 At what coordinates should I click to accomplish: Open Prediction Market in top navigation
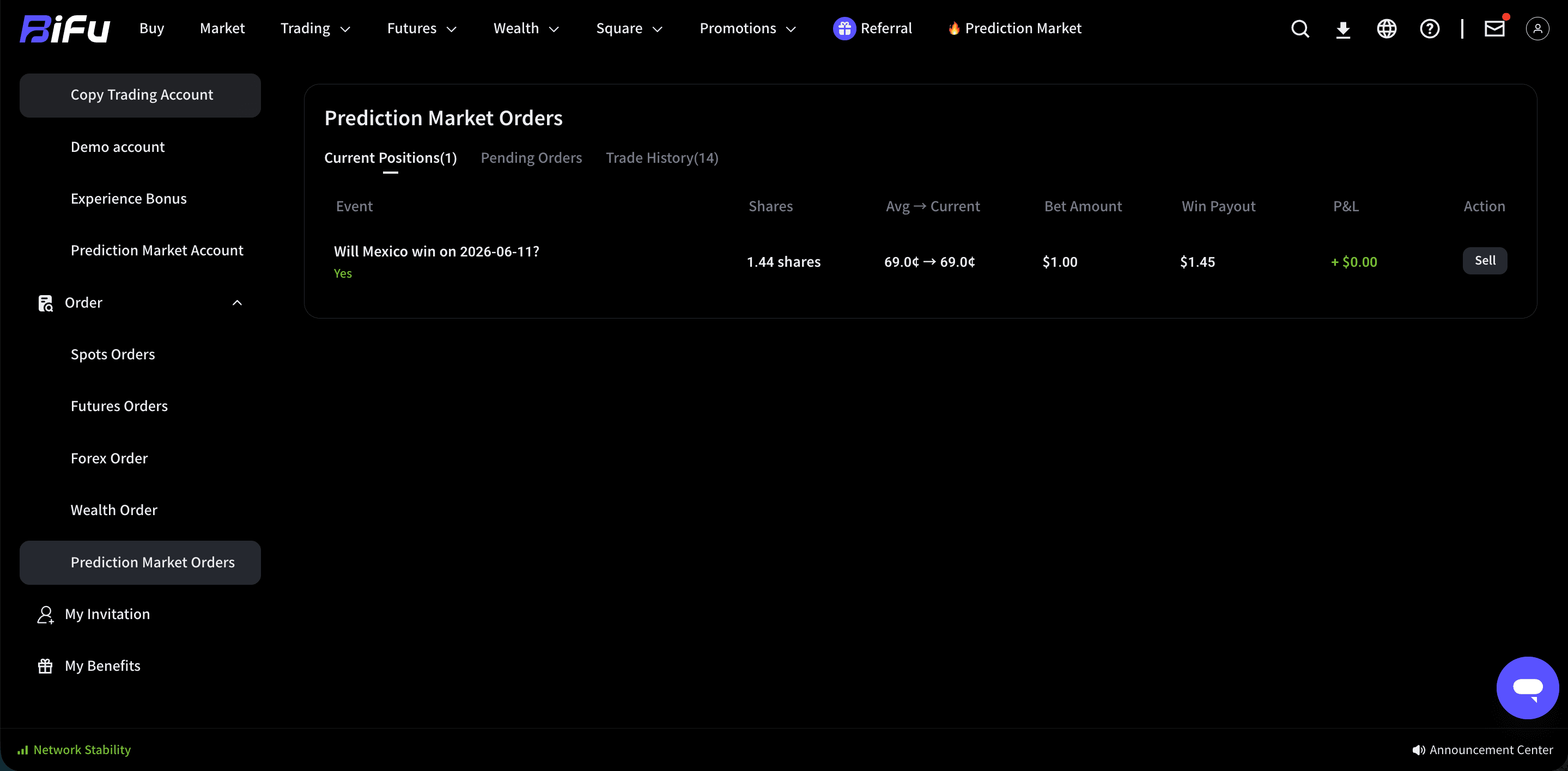(x=1023, y=29)
